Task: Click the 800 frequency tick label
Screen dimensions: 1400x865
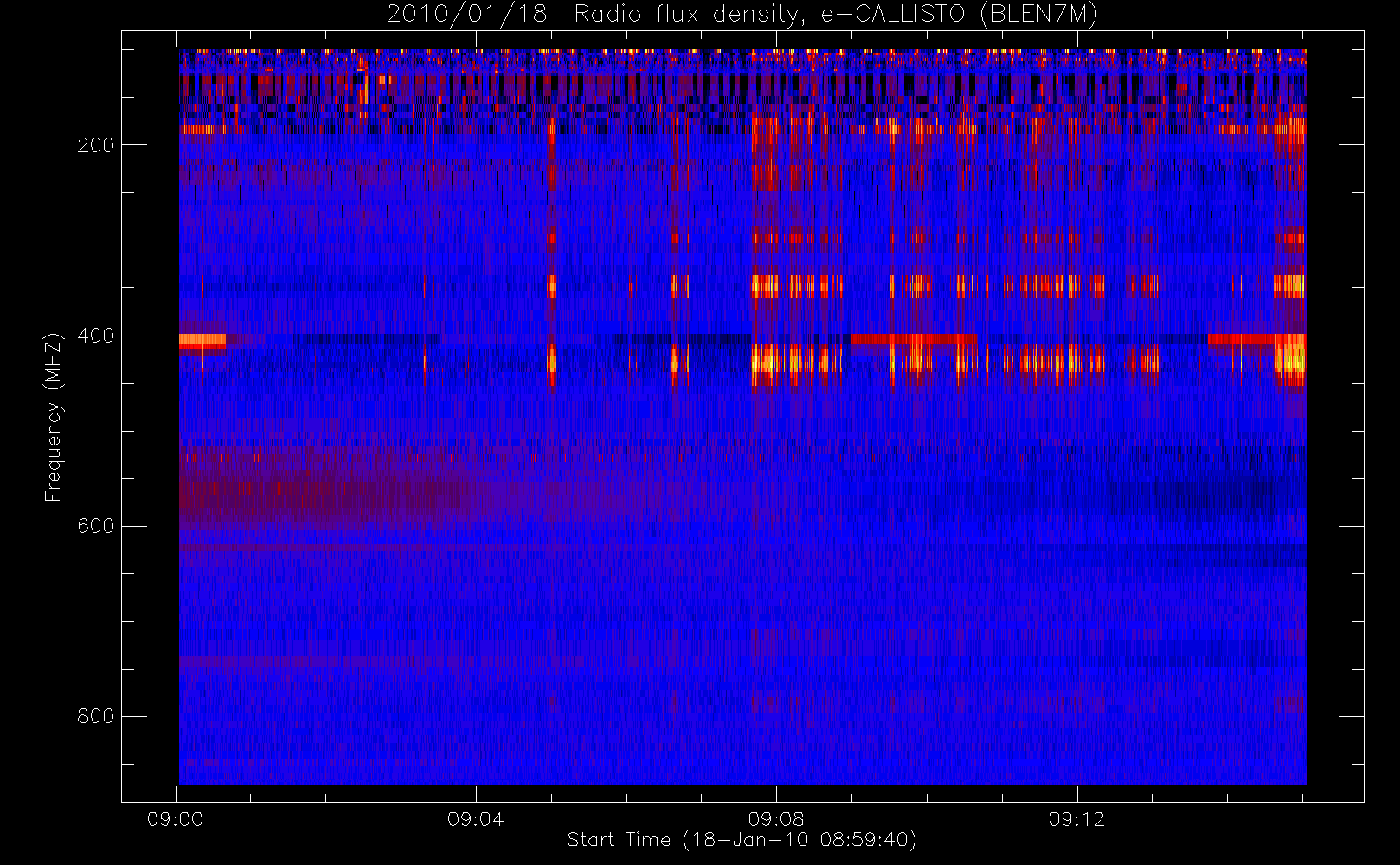Action: tap(95, 716)
